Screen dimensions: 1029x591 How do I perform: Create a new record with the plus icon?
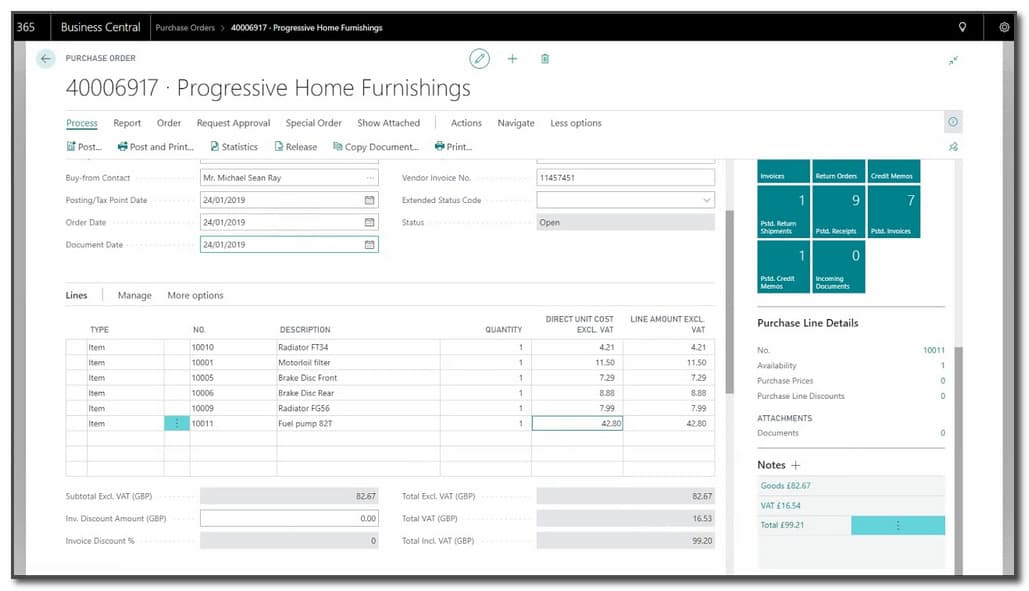point(512,59)
